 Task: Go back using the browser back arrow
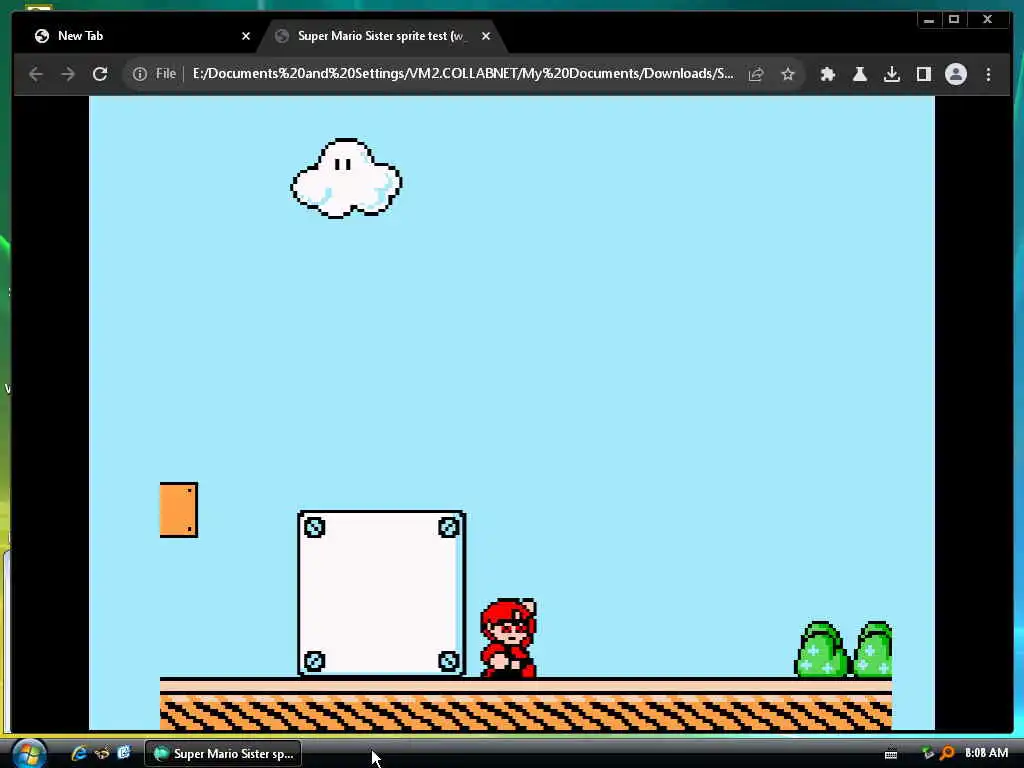pyautogui.click(x=36, y=74)
